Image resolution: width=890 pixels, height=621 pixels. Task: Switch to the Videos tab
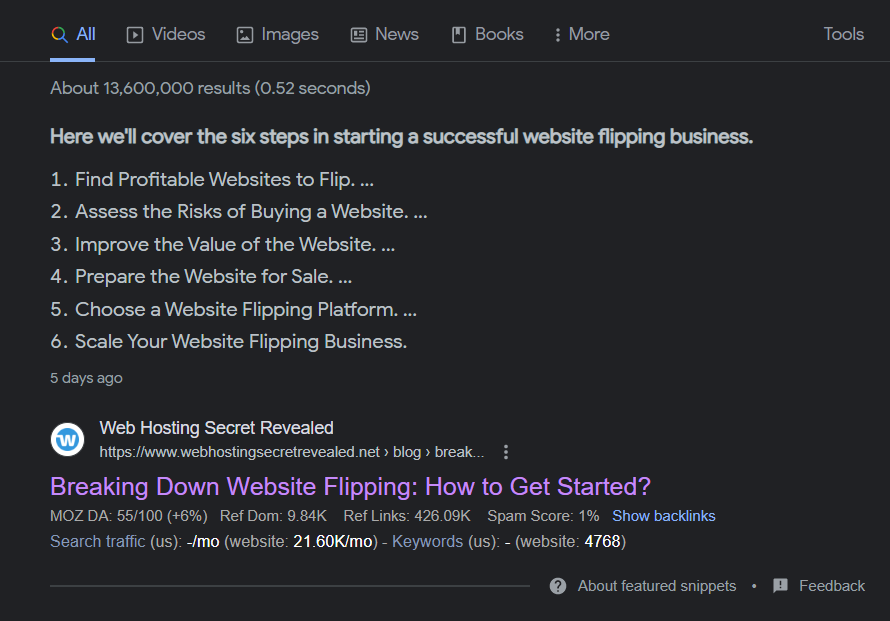(x=166, y=35)
